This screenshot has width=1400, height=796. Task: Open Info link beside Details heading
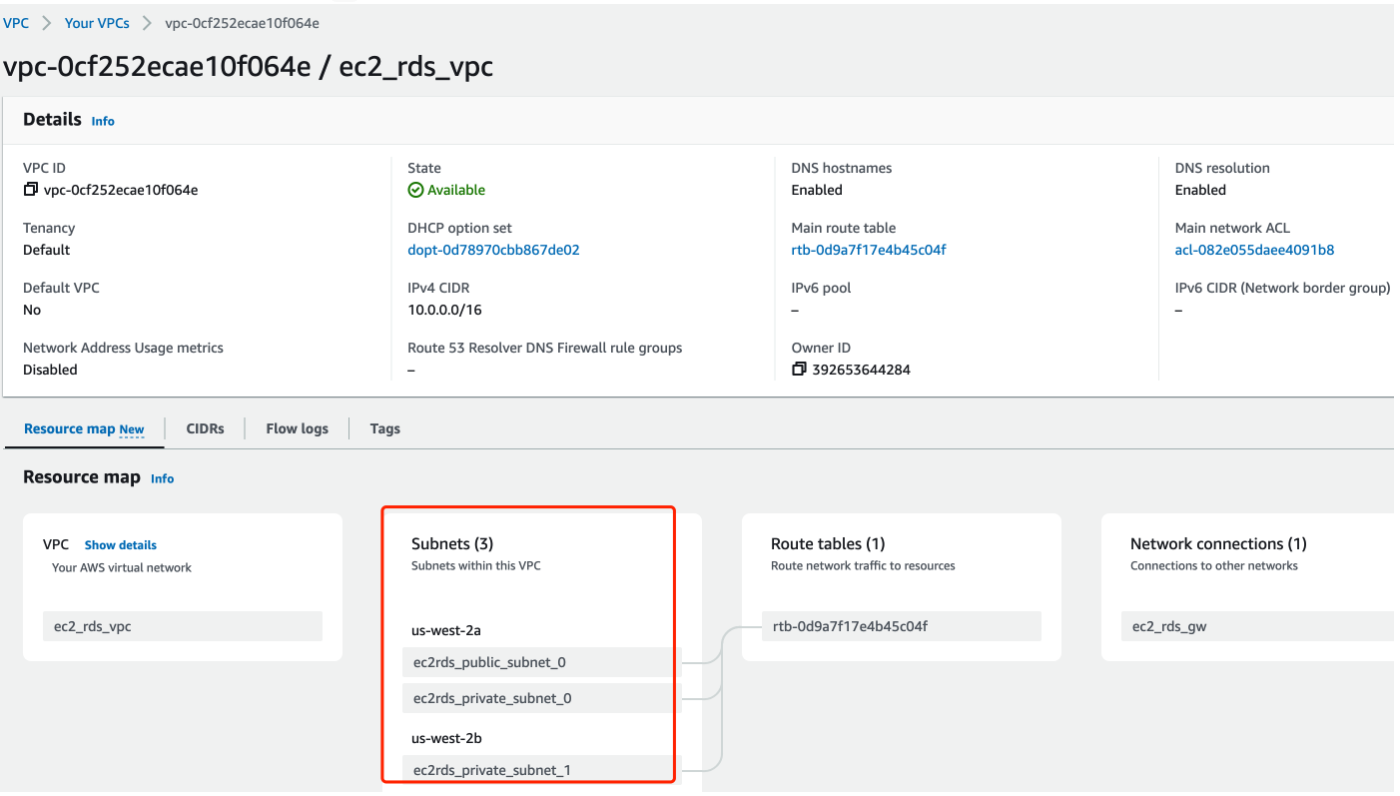point(103,121)
